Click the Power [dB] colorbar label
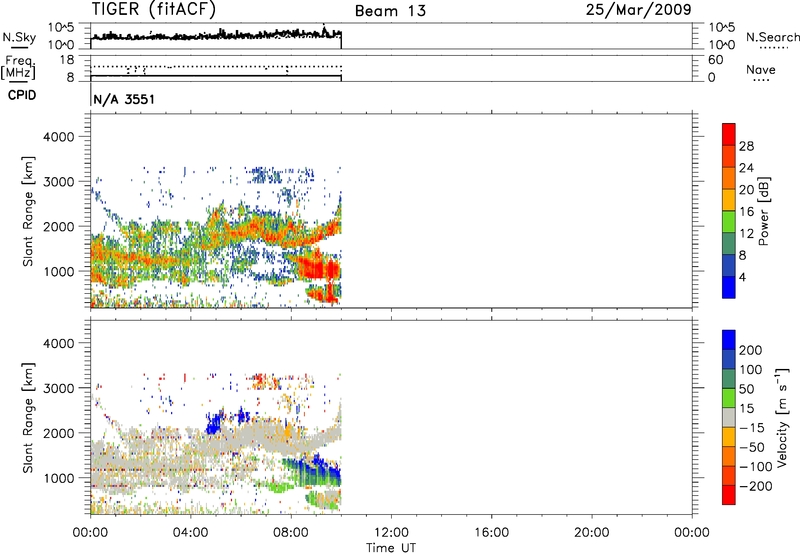 [x=763, y=211]
